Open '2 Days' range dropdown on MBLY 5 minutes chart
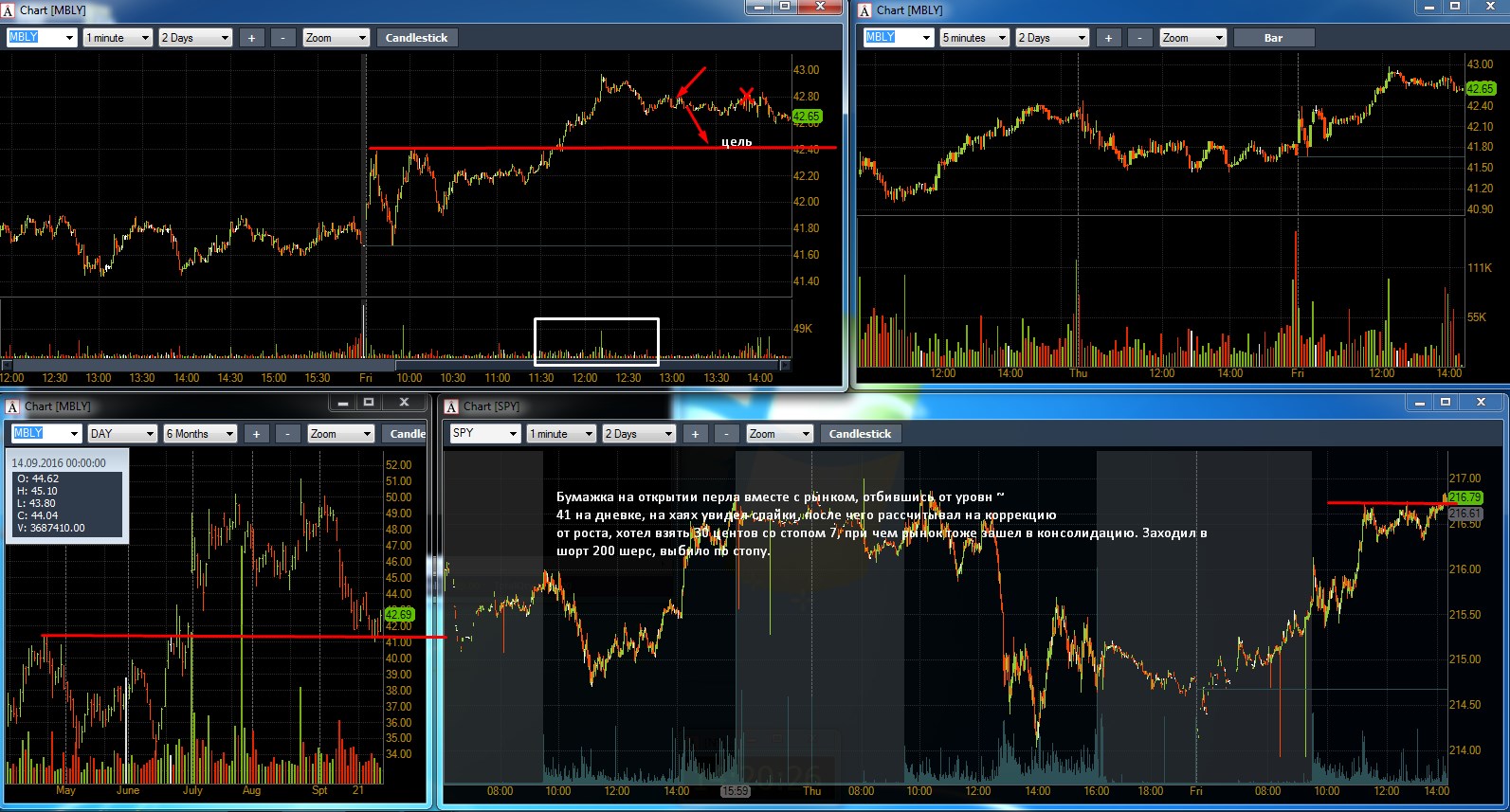Viewport: 1510px width, 812px height. click(x=1053, y=38)
